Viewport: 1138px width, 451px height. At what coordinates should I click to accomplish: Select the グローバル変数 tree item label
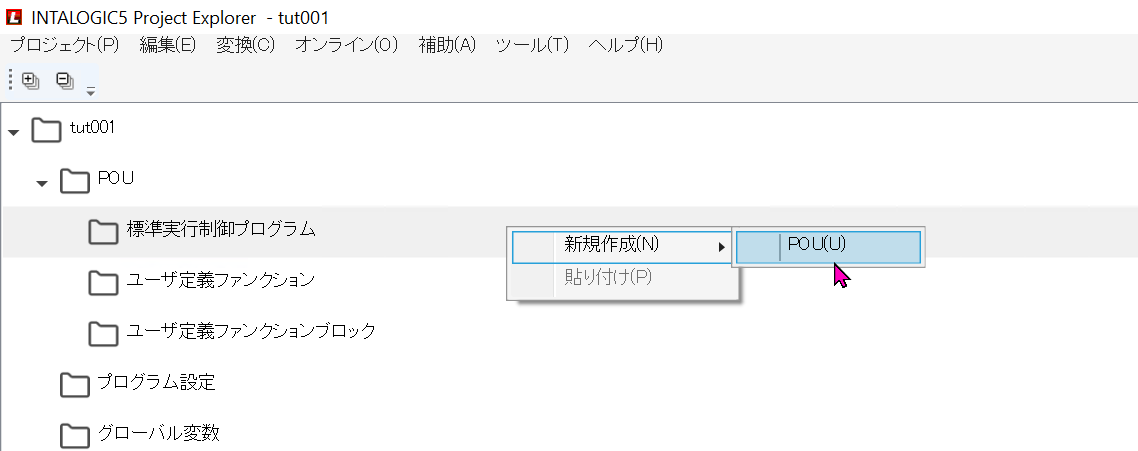pyautogui.click(x=158, y=433)
